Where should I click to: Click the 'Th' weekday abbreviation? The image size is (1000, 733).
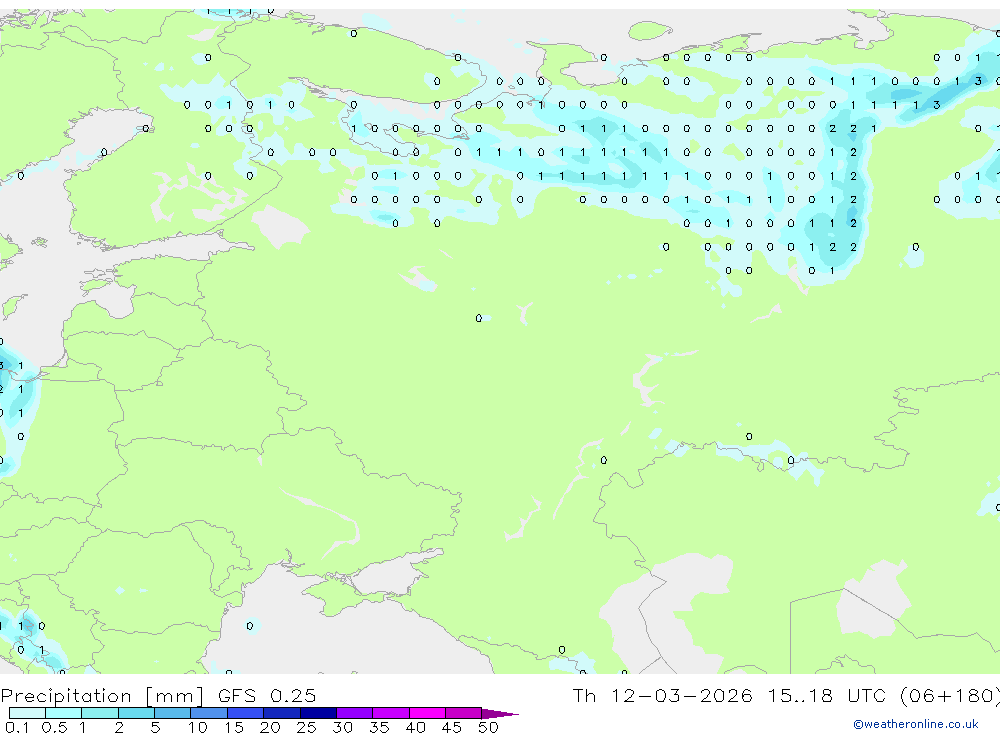pos(584,695)
